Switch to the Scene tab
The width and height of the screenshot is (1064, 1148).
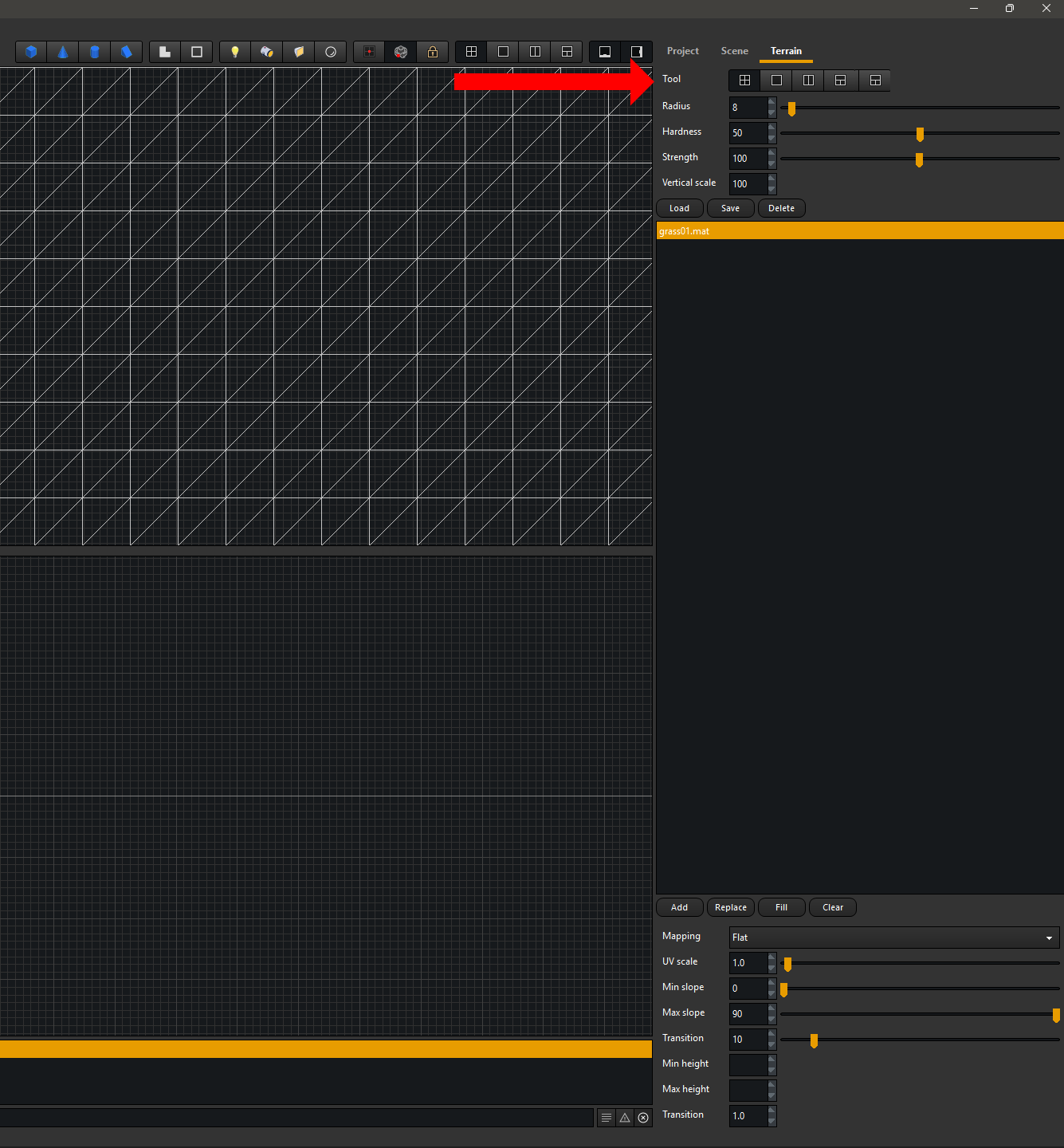coord(734,51)
